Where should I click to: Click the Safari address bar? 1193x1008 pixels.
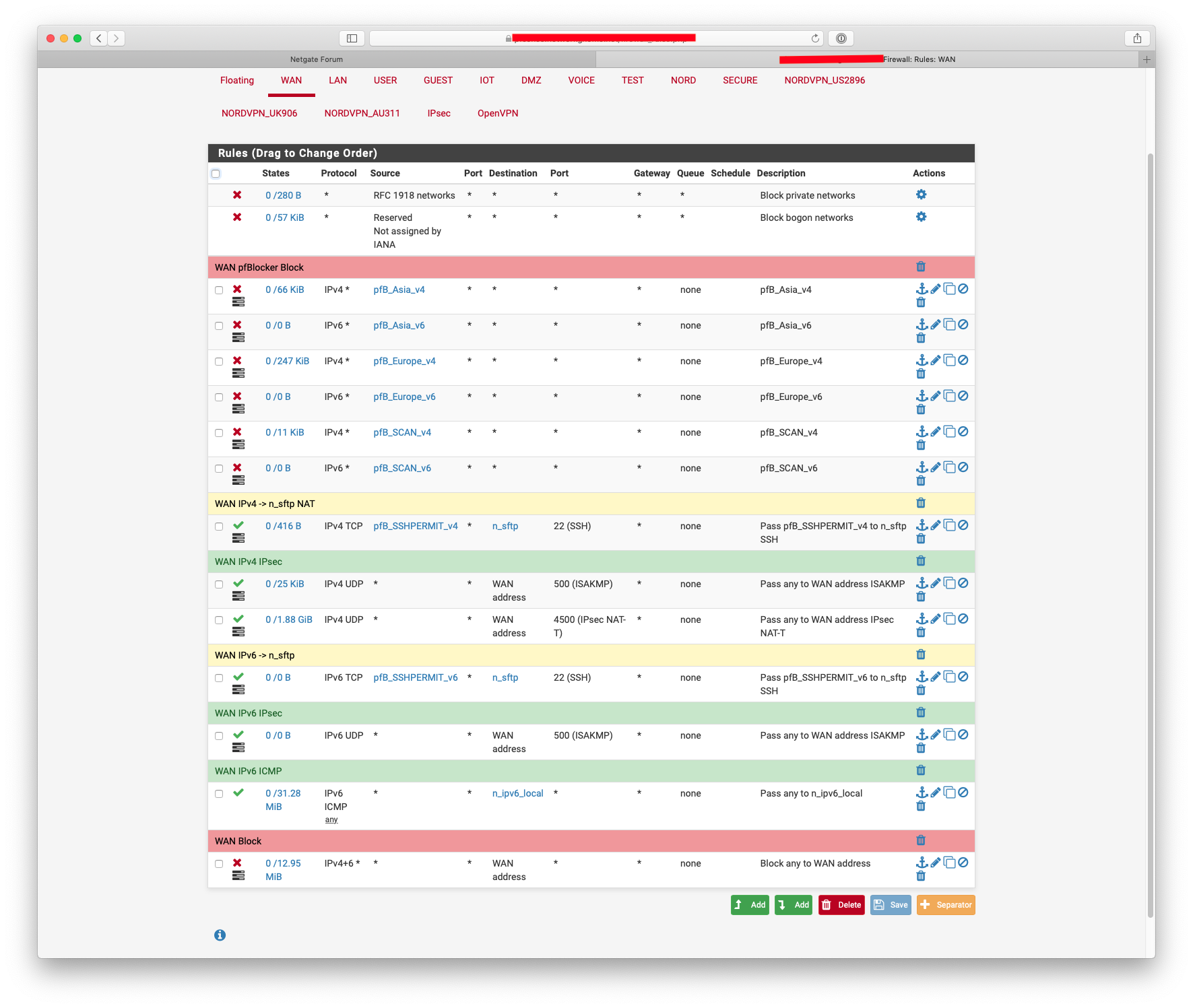point(596,38)
